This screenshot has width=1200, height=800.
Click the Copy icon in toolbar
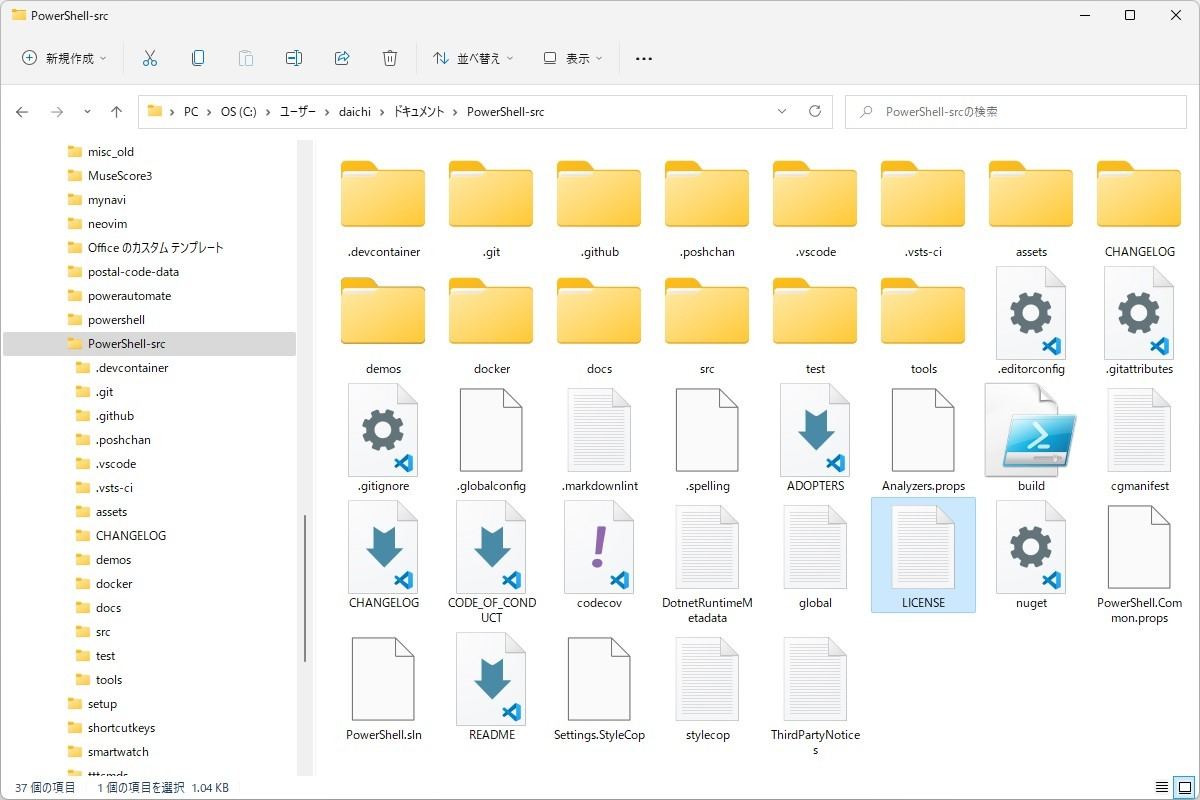[198, 58]
